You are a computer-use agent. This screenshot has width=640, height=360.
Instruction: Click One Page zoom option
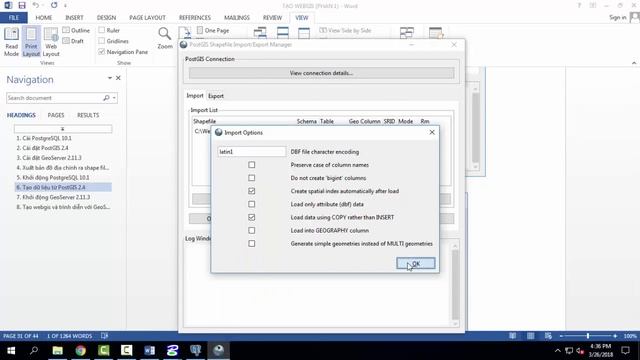pos(213,30)
